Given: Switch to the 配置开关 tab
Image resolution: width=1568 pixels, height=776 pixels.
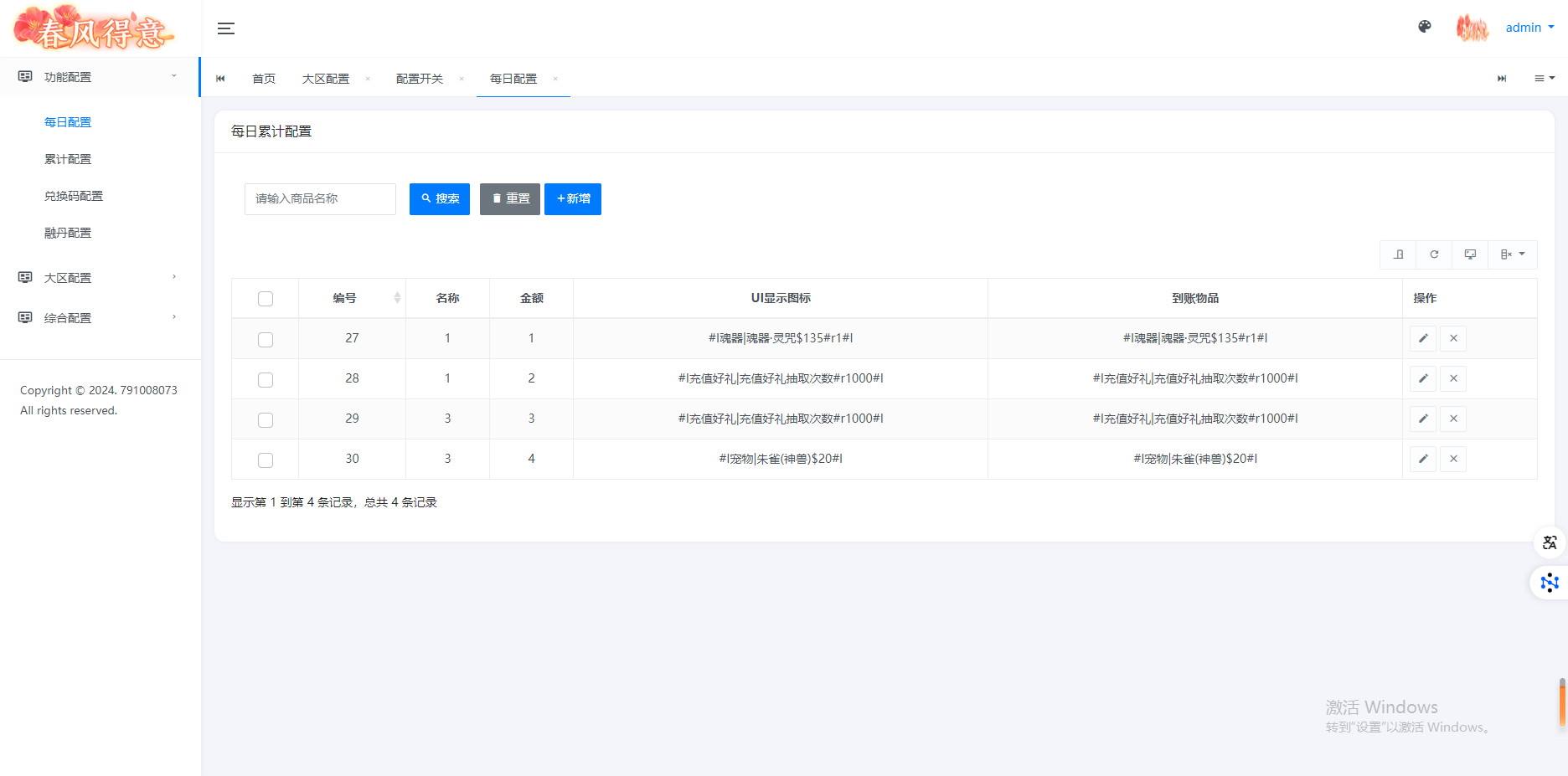Looking at the screenshot, I should pos(420,79).
